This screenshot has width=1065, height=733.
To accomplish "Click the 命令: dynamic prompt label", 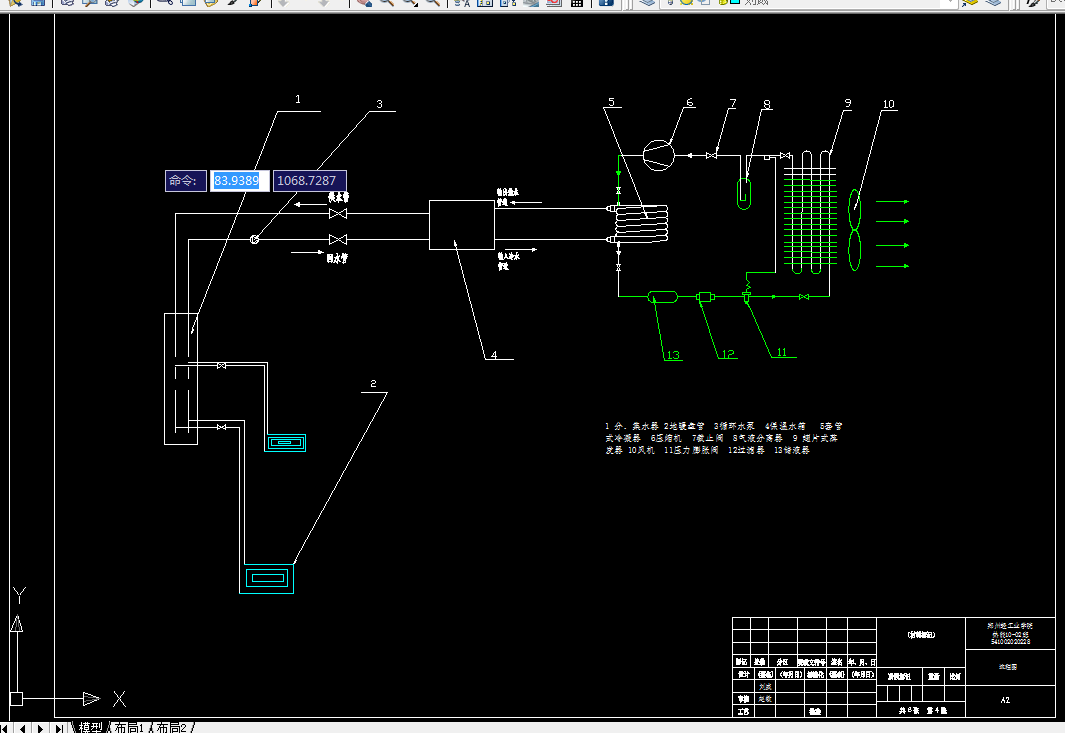I will 185,181.
